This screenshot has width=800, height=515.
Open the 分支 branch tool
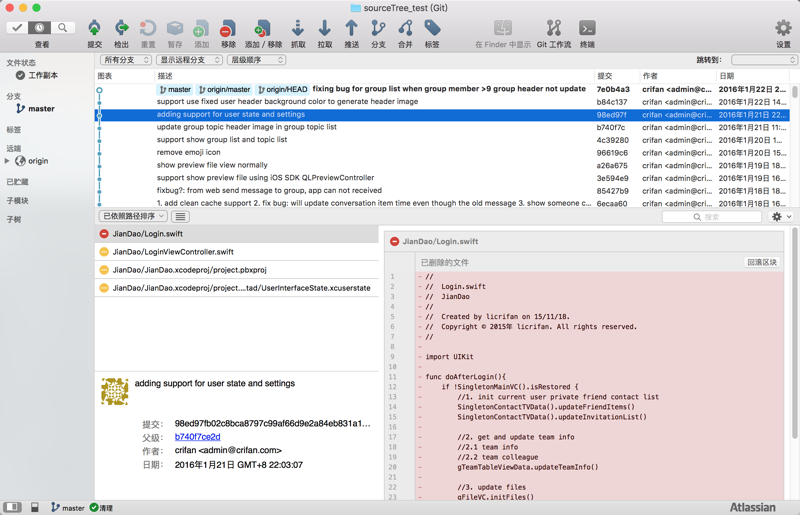378,29
